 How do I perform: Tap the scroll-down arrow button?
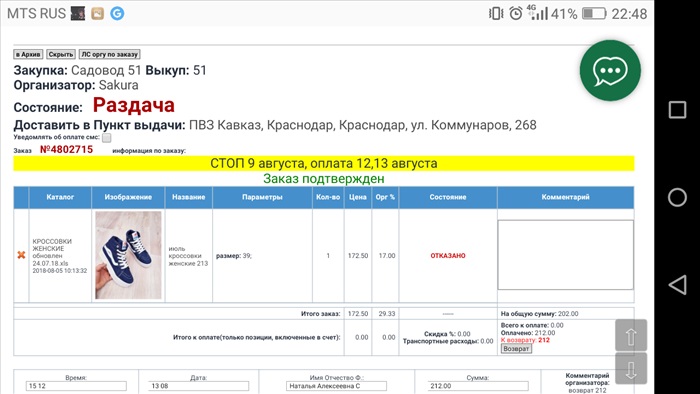[631, 368]
